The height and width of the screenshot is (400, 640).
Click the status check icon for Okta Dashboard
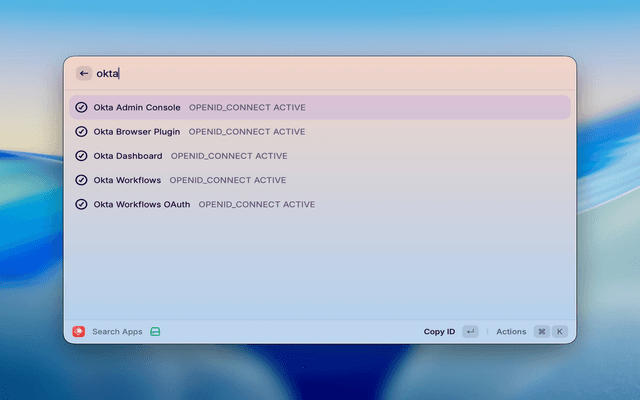pyautogui.click(x=81, y=156)
